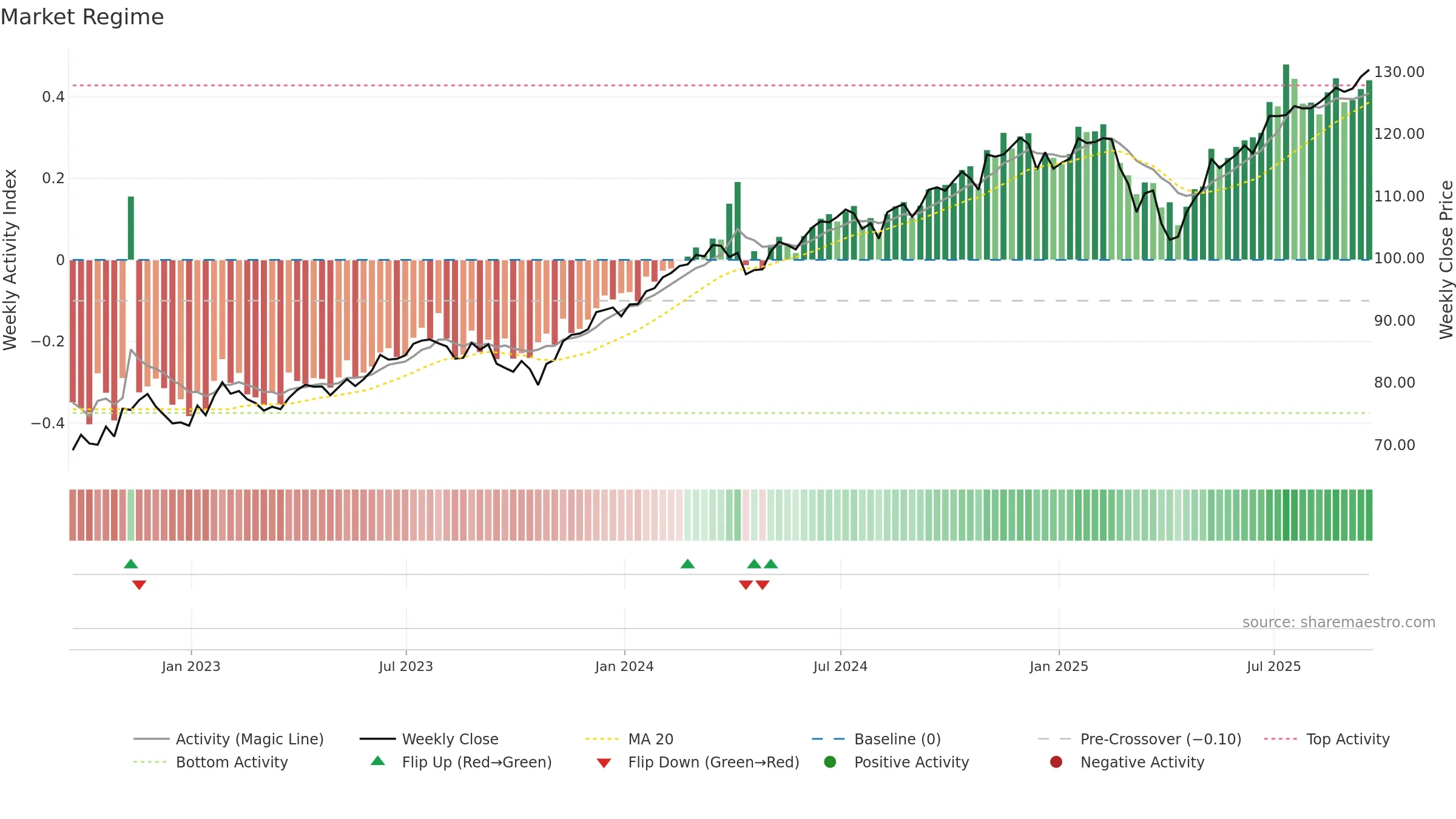1456x819 pixels.
Task: Click the 0.2 activity tick label
Action: pos(53,178)
